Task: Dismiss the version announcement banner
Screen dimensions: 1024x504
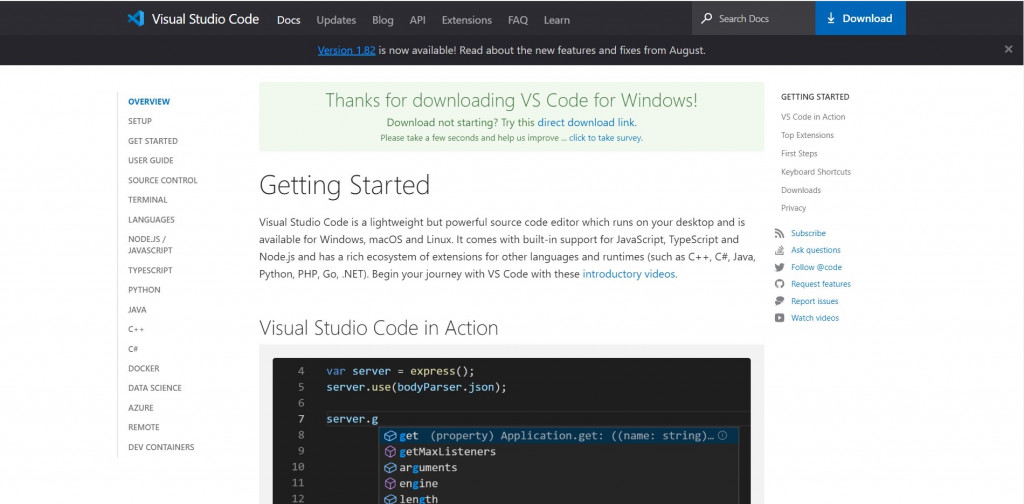Action: click(x=1008, y=50)
